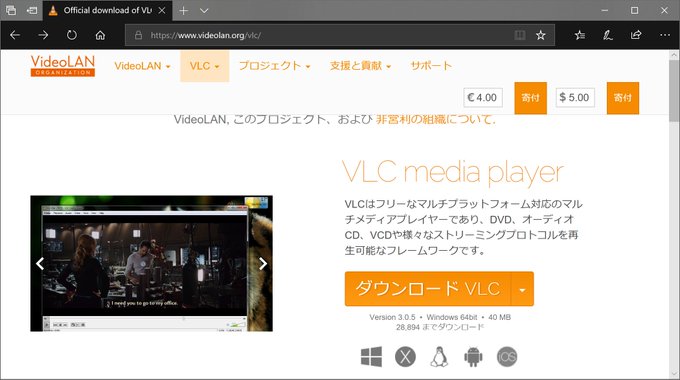Show the tabs you've set aside

pyautogui.click(x=11, y=10)
